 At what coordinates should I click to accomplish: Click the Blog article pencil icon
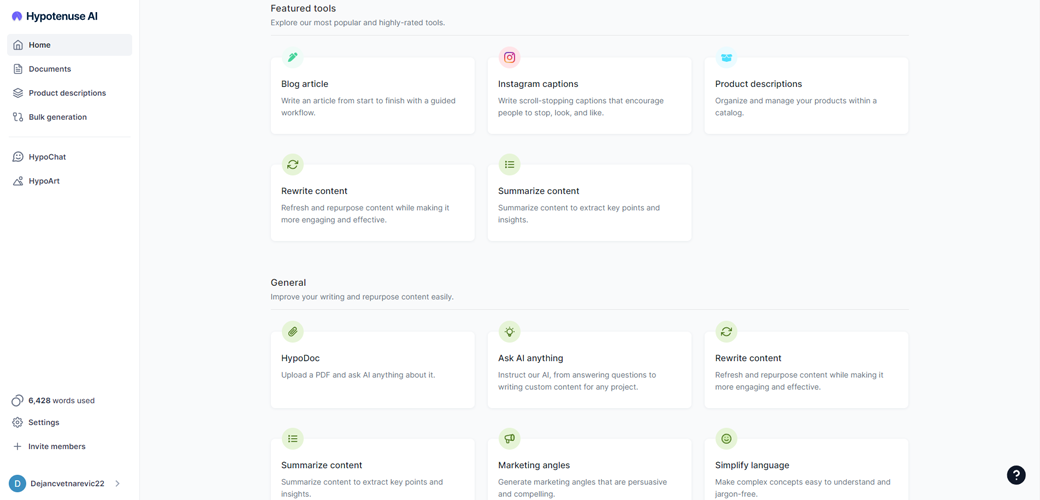[292, 58]
